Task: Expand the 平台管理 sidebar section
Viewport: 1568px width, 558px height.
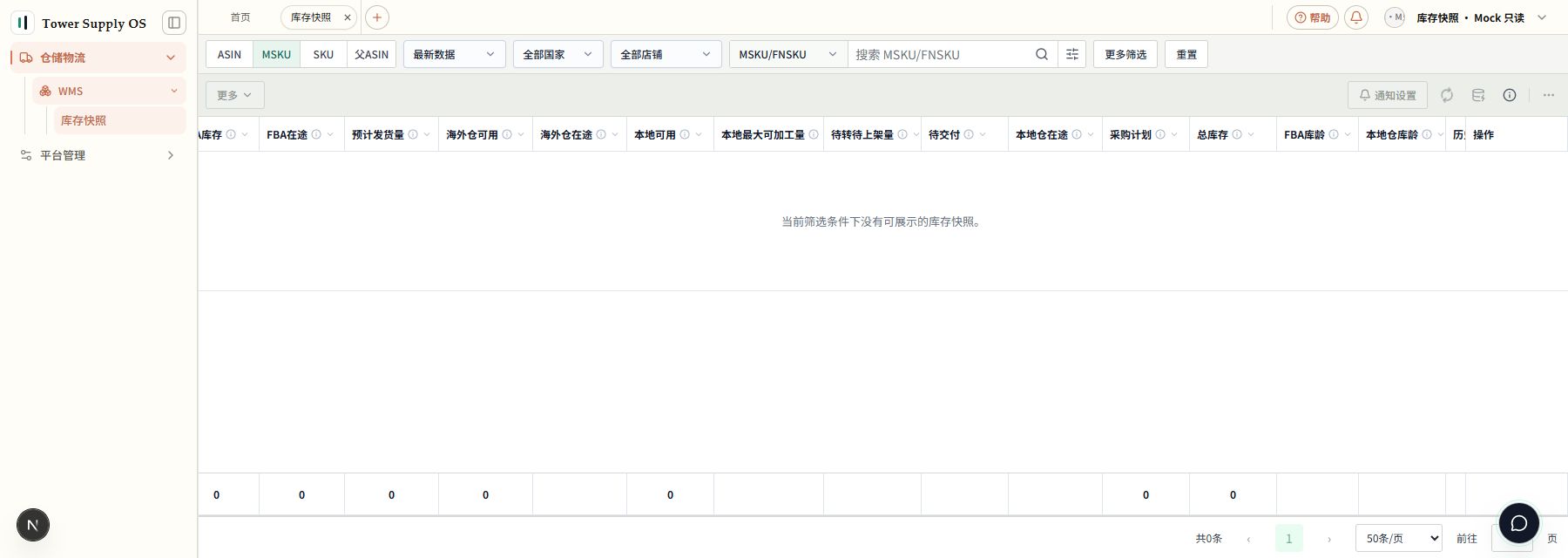Action: pos(98,155)
